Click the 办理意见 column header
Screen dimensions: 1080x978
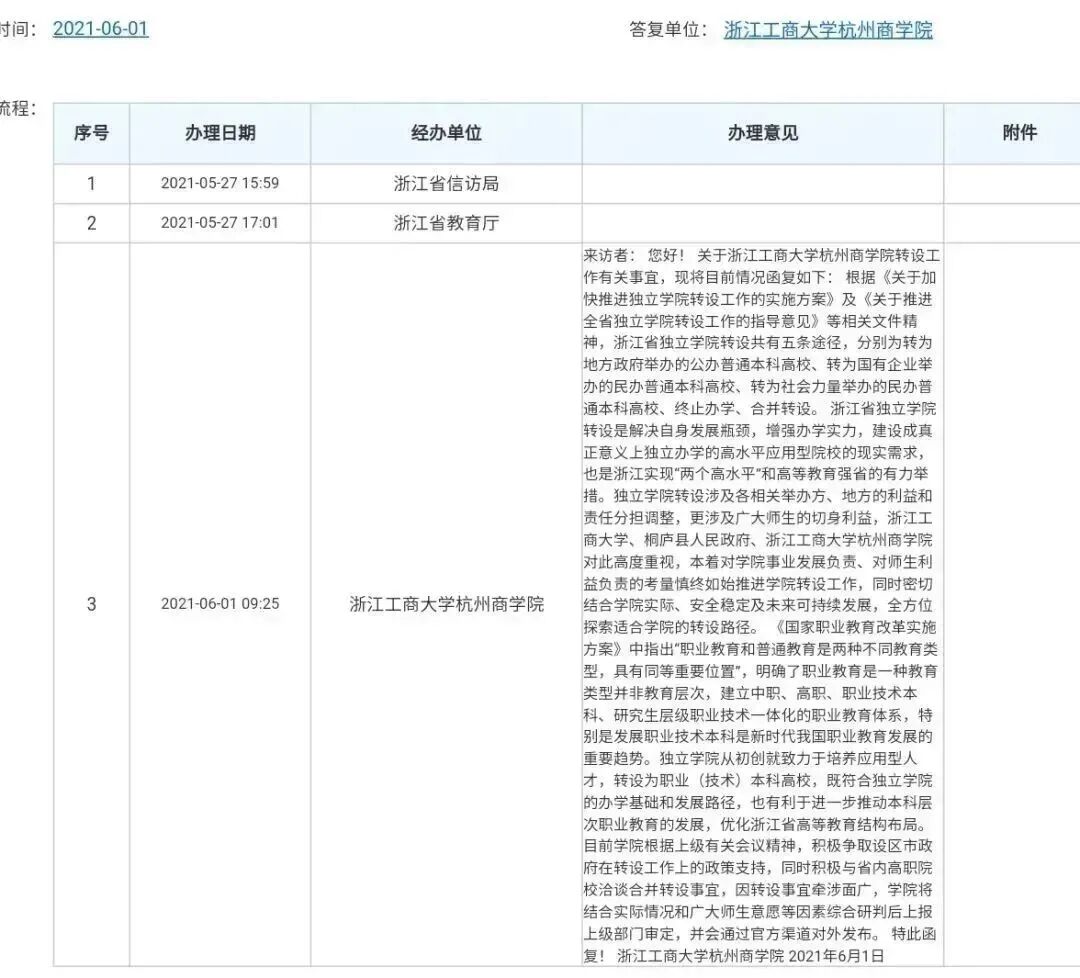point(763,132)
